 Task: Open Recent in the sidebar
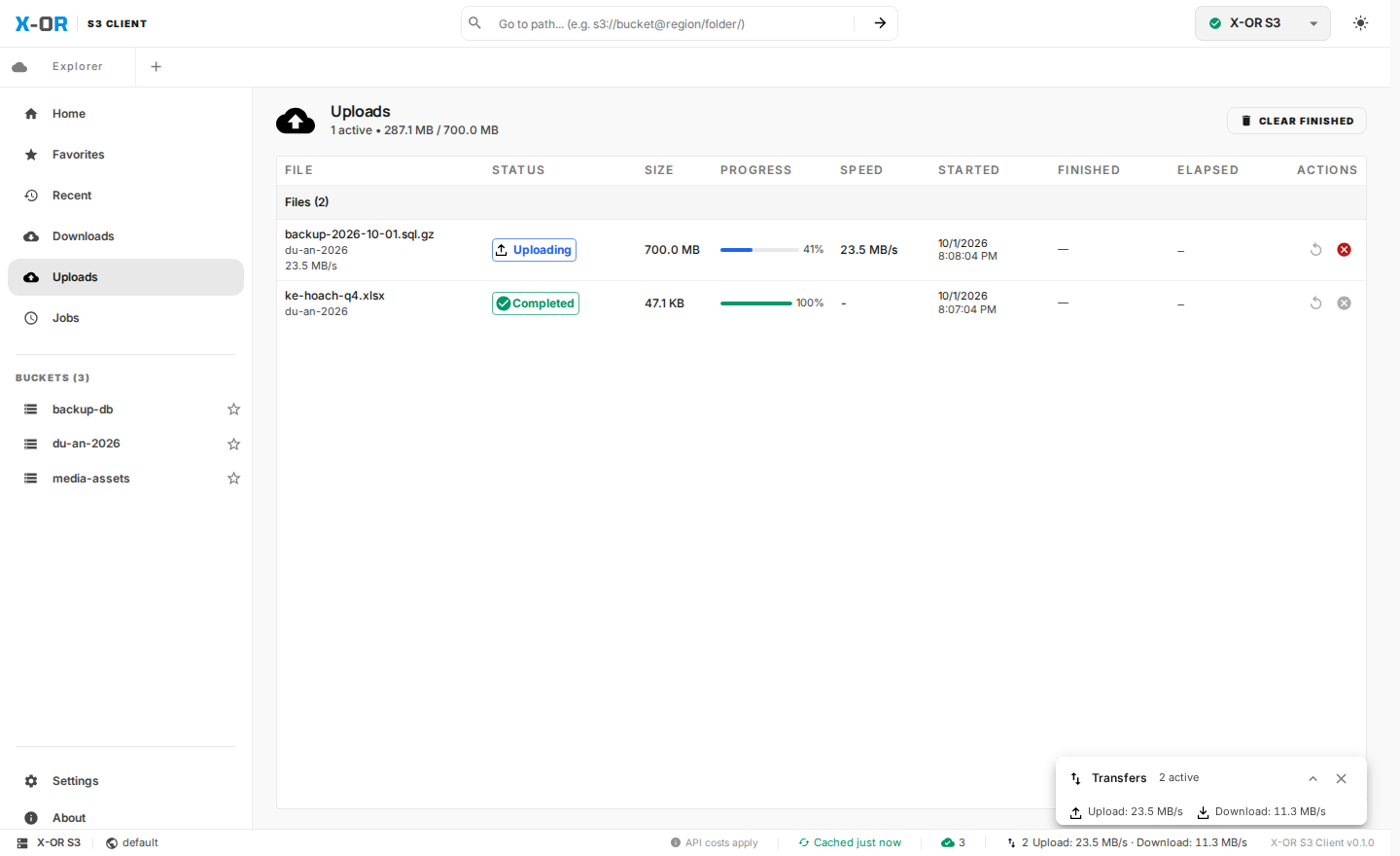[x=125, y=196]
